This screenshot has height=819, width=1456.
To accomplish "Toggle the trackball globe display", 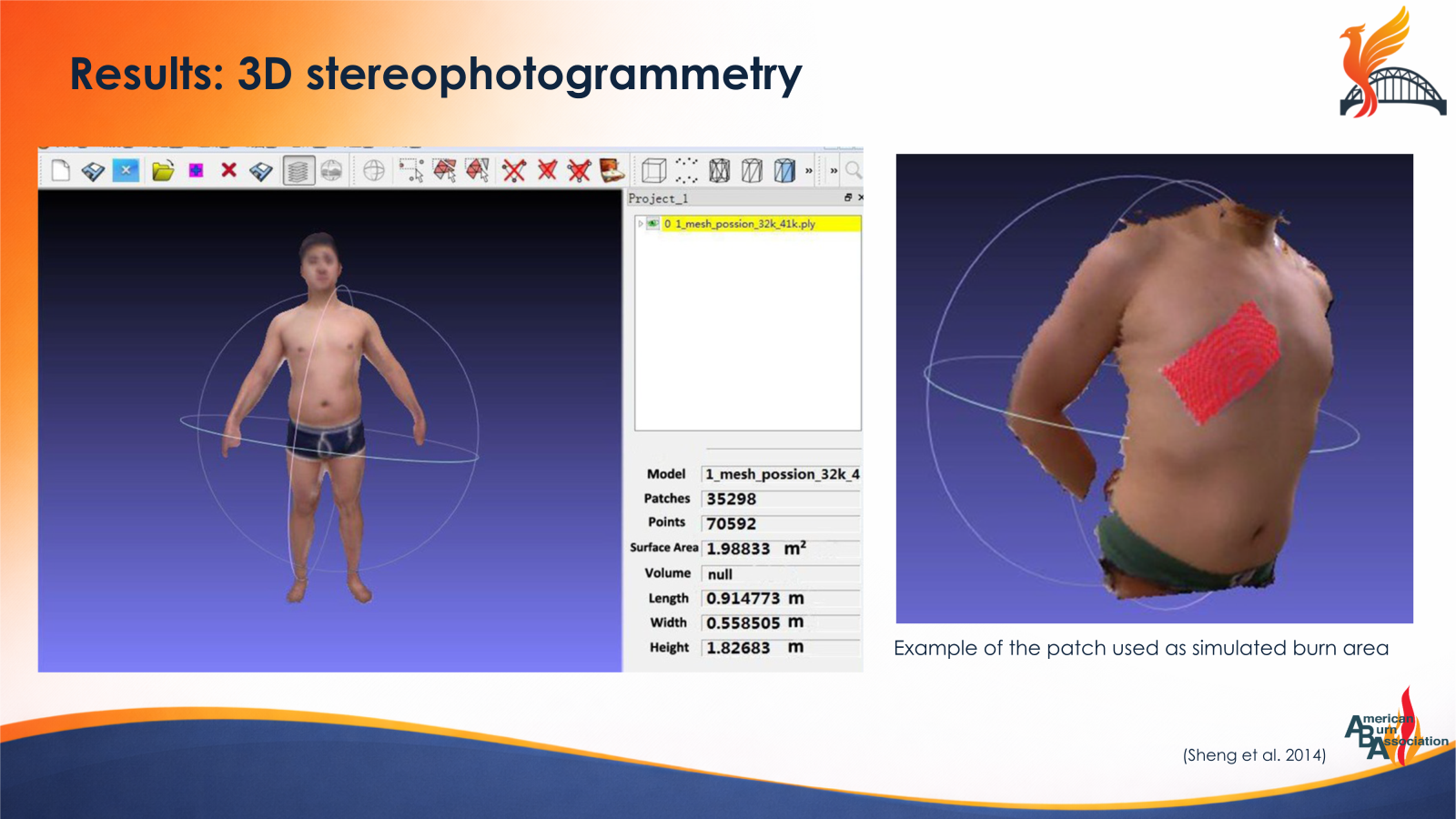I will 374,170.
